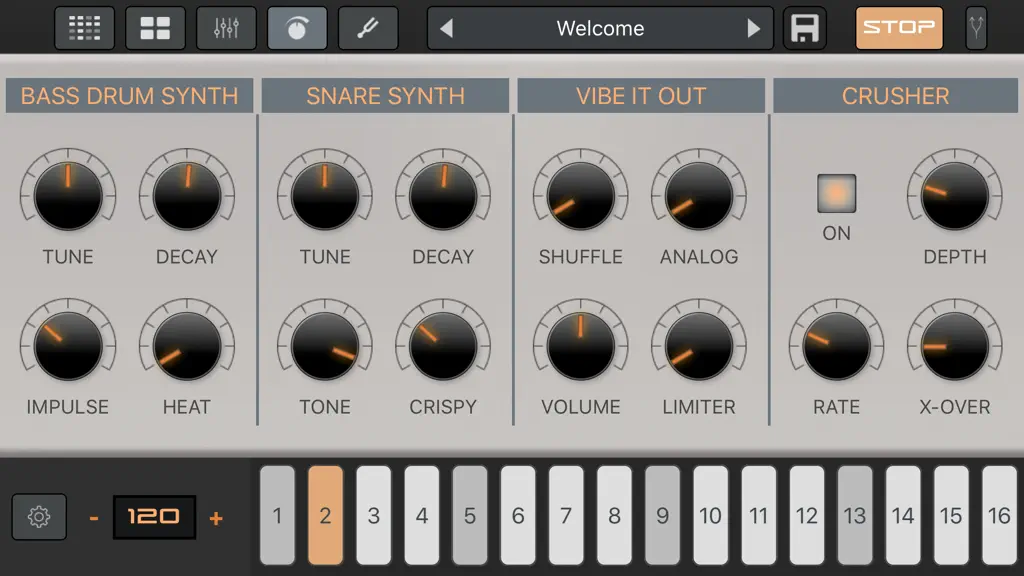The height and width of the screenshot is (576, 1024).
Task: Go to previous preset with left arrow
Action: pyautogui.click(x=447, y=28)
